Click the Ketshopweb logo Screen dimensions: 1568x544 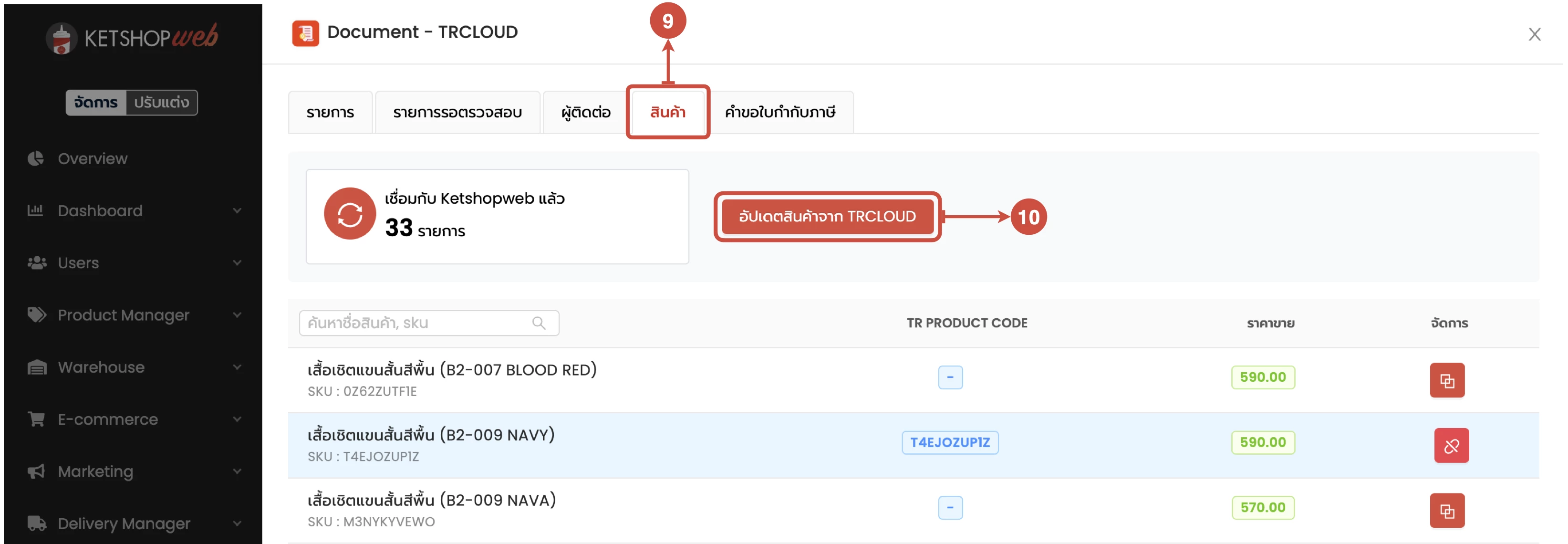click(133, 38)
